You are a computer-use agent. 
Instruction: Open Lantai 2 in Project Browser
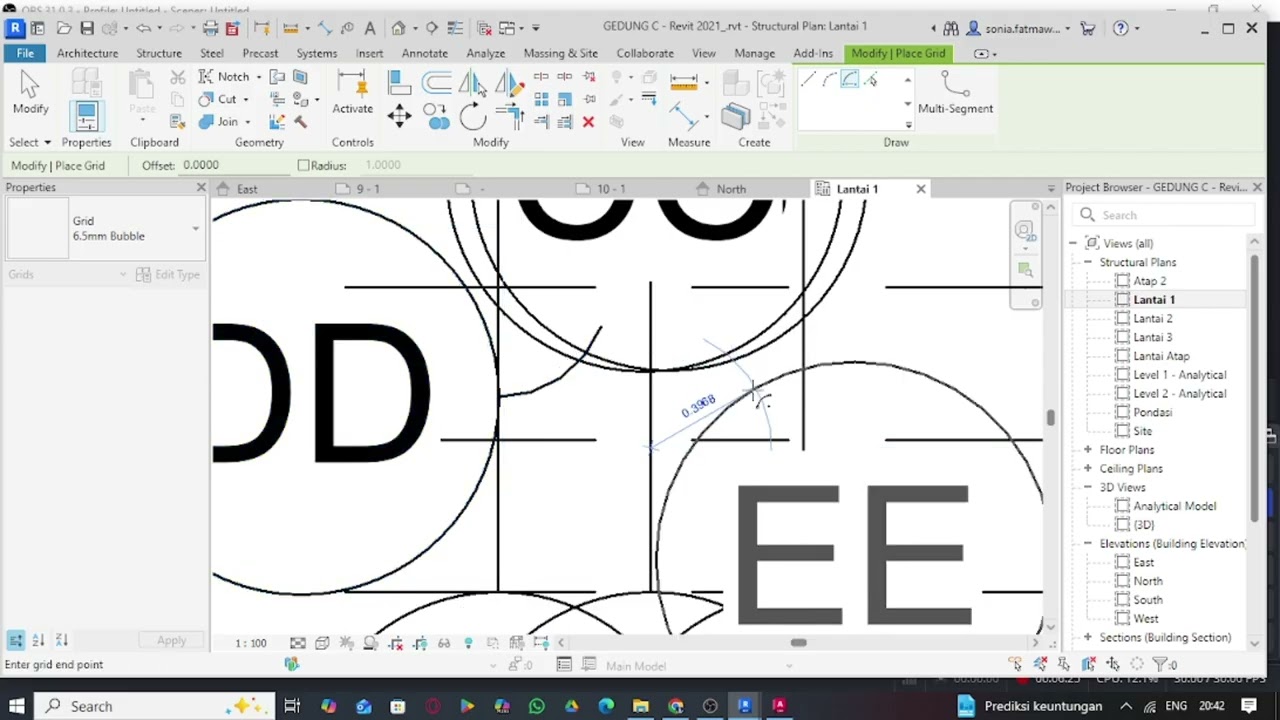(x=1152, y=318)
